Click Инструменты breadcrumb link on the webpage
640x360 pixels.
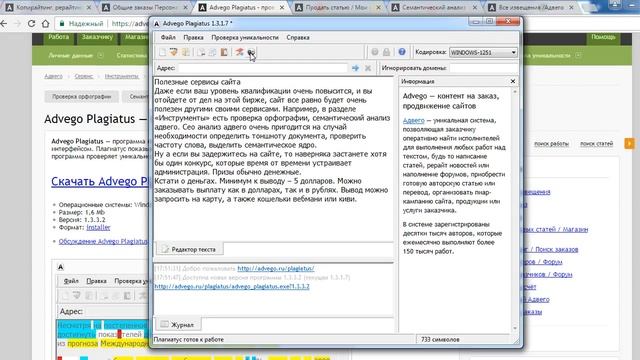click(122, 76)
